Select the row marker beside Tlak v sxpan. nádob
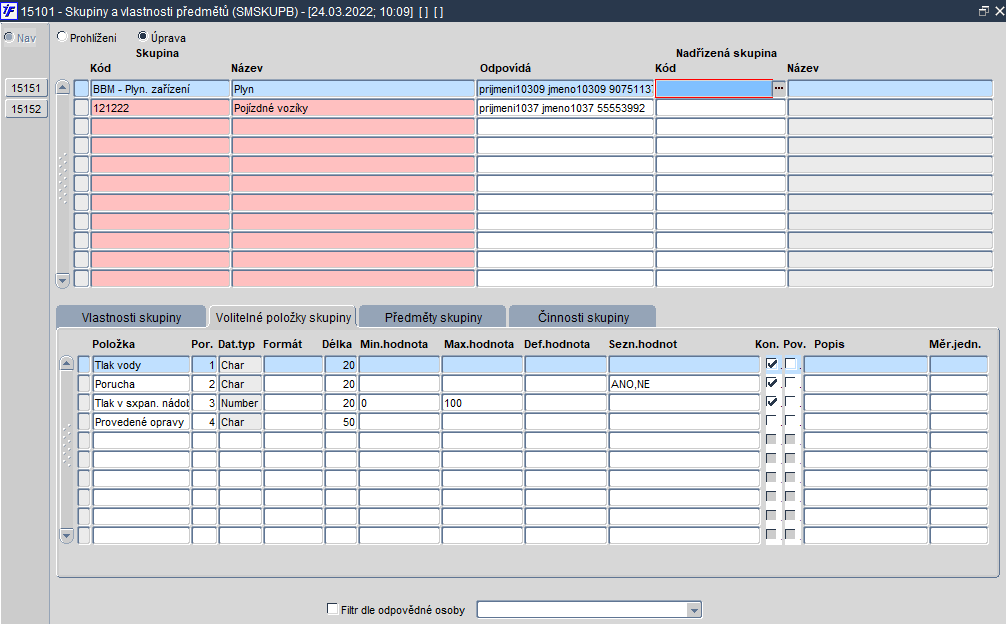The image size is (1006, 624). coord(84,403)
